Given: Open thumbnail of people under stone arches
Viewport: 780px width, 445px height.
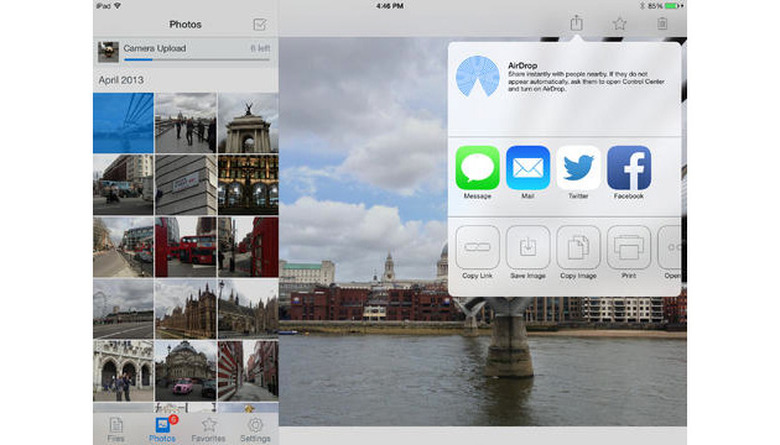Looking at the screenshot, I should pos(123,370).
